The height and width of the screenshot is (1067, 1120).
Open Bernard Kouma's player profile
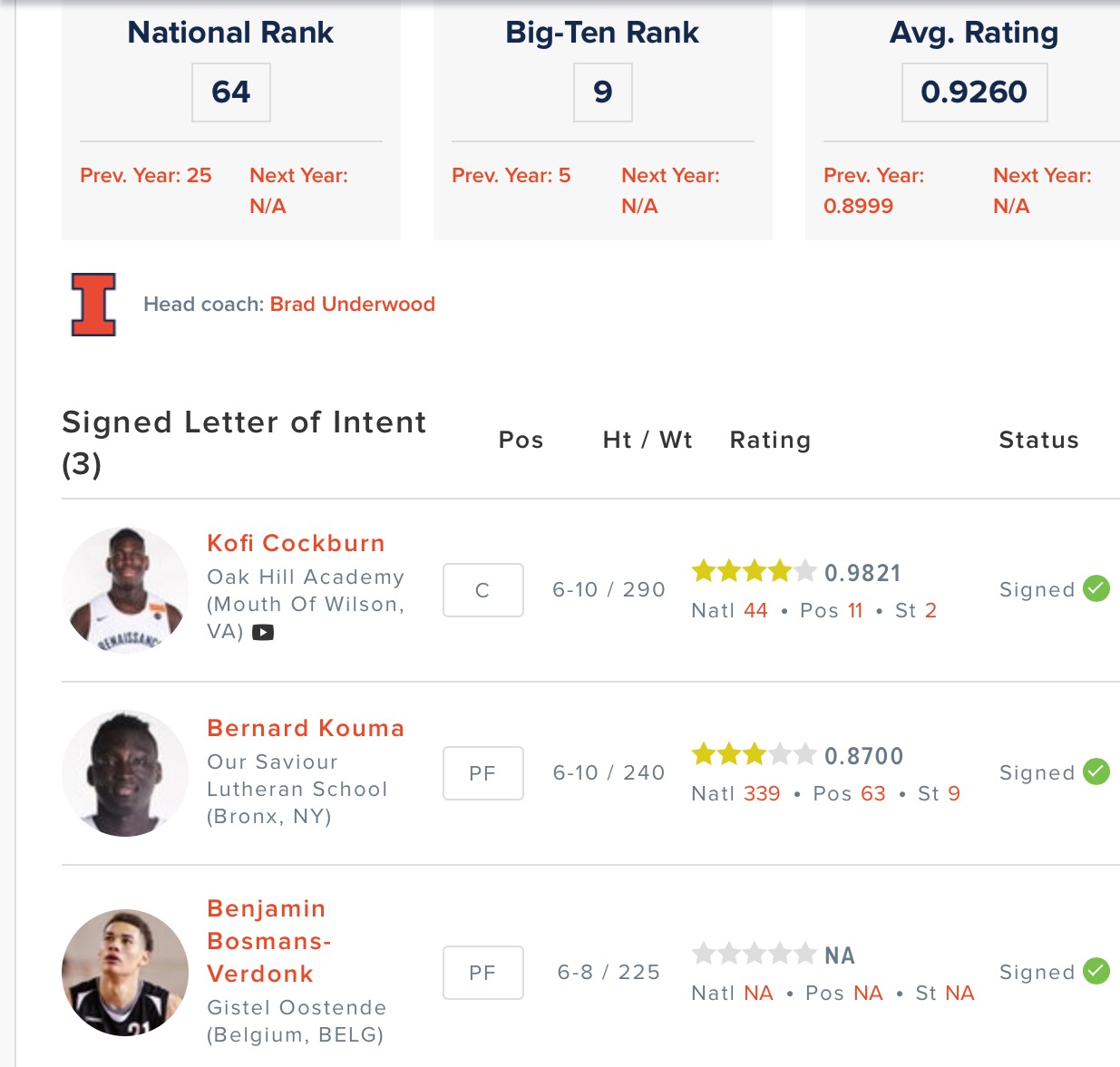pyautogui.click(x=306, y=728)
